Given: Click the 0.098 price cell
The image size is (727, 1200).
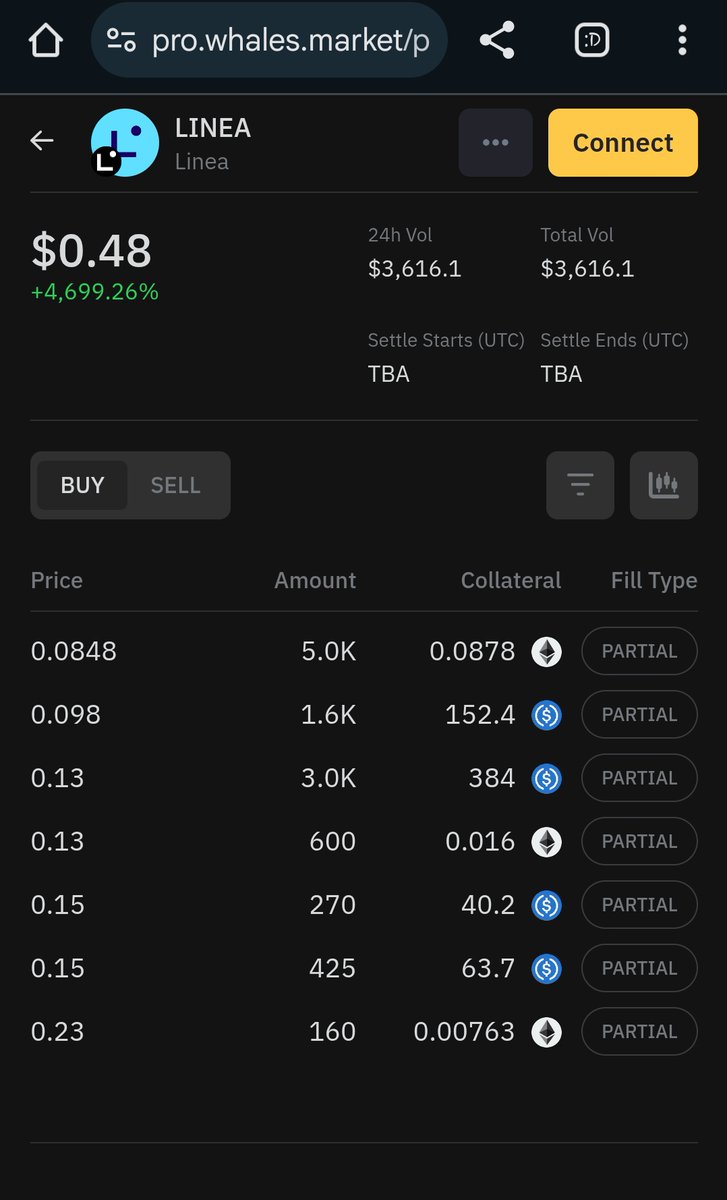Looking at the screenshot, I should coord(66,715).
